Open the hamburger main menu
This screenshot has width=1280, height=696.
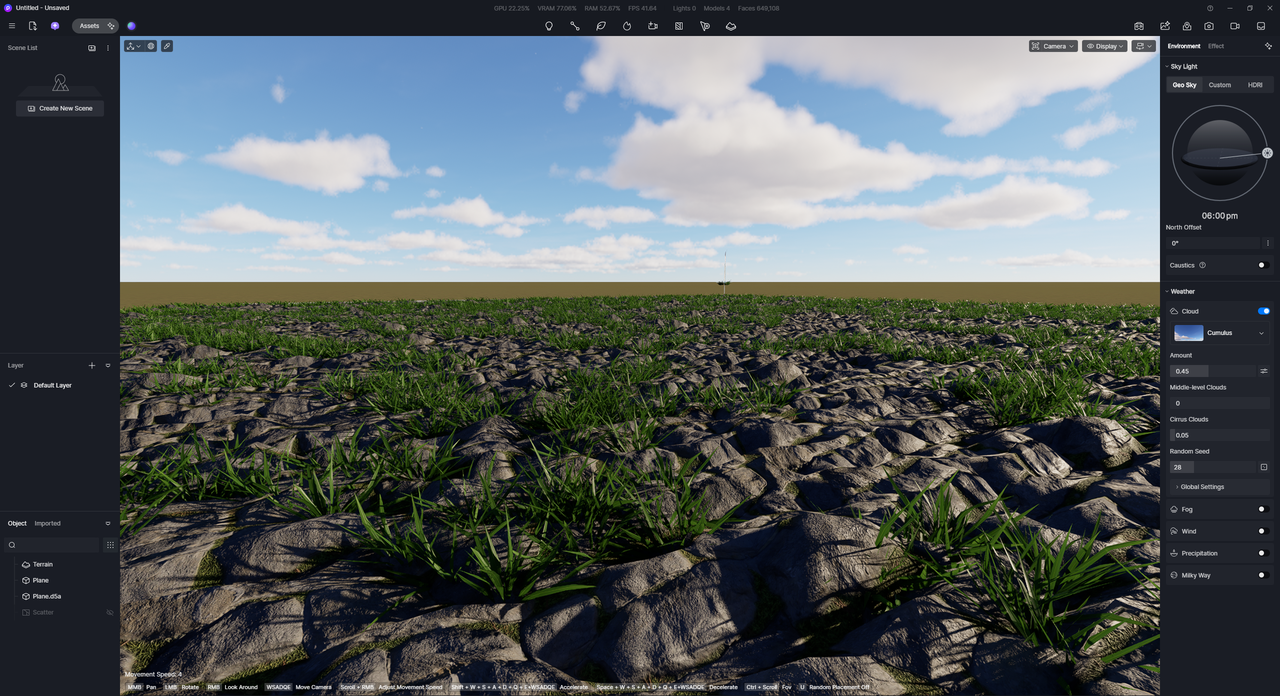pyautogui.click(x=12, y=26)
